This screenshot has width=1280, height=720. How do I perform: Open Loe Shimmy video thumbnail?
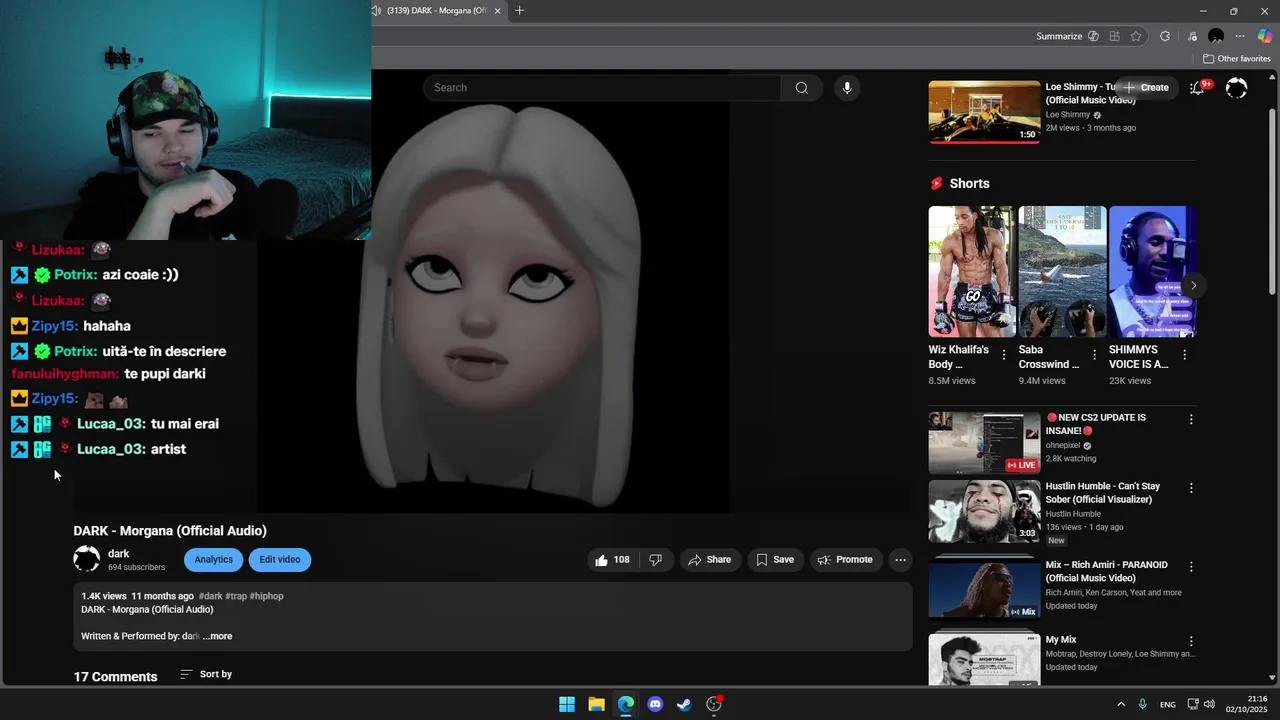984,112
